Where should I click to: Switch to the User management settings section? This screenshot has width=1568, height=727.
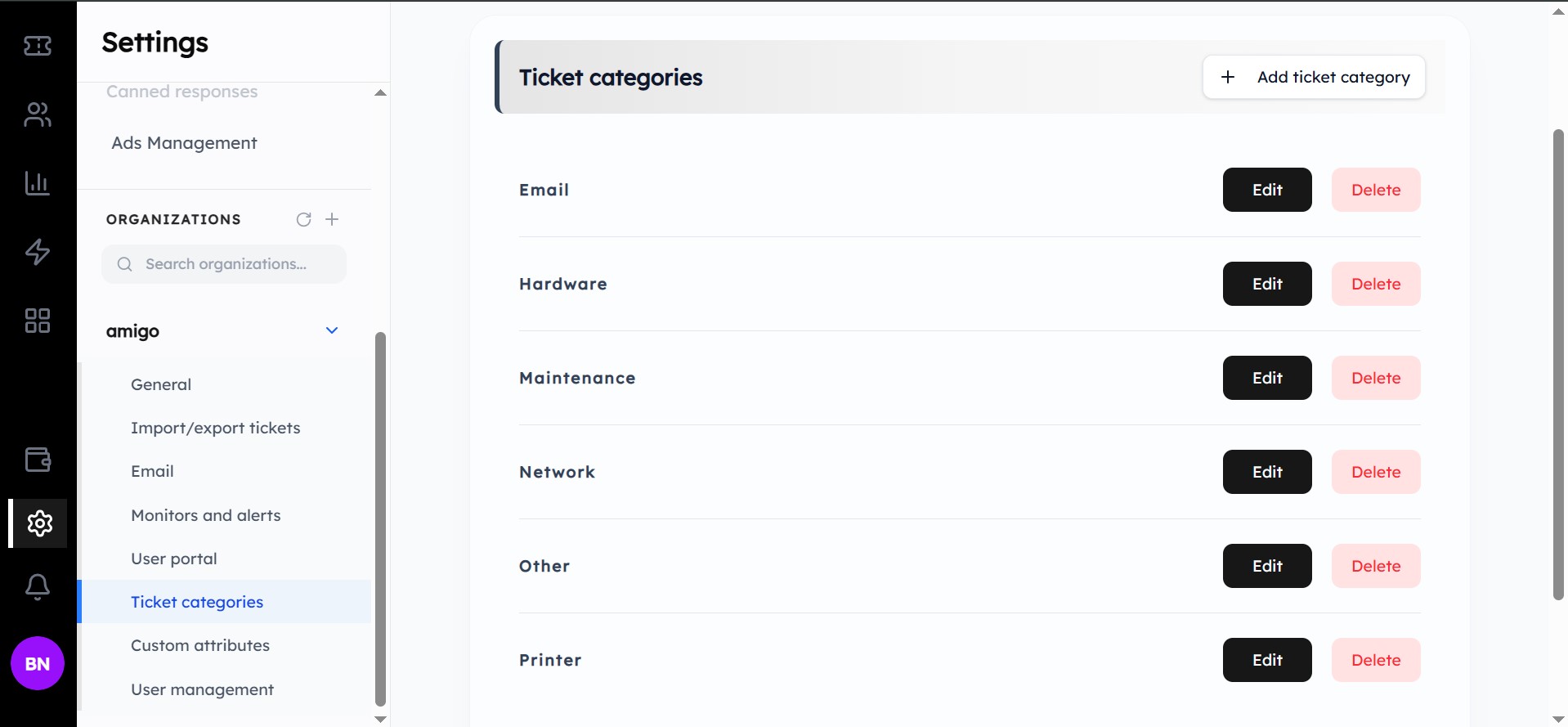click(x=202, y=689)
